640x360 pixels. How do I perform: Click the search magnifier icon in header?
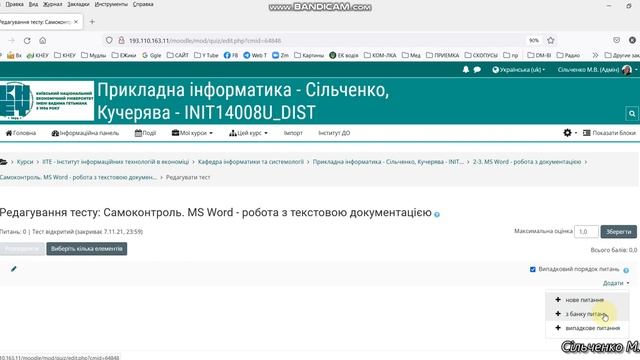pos(632,113)
